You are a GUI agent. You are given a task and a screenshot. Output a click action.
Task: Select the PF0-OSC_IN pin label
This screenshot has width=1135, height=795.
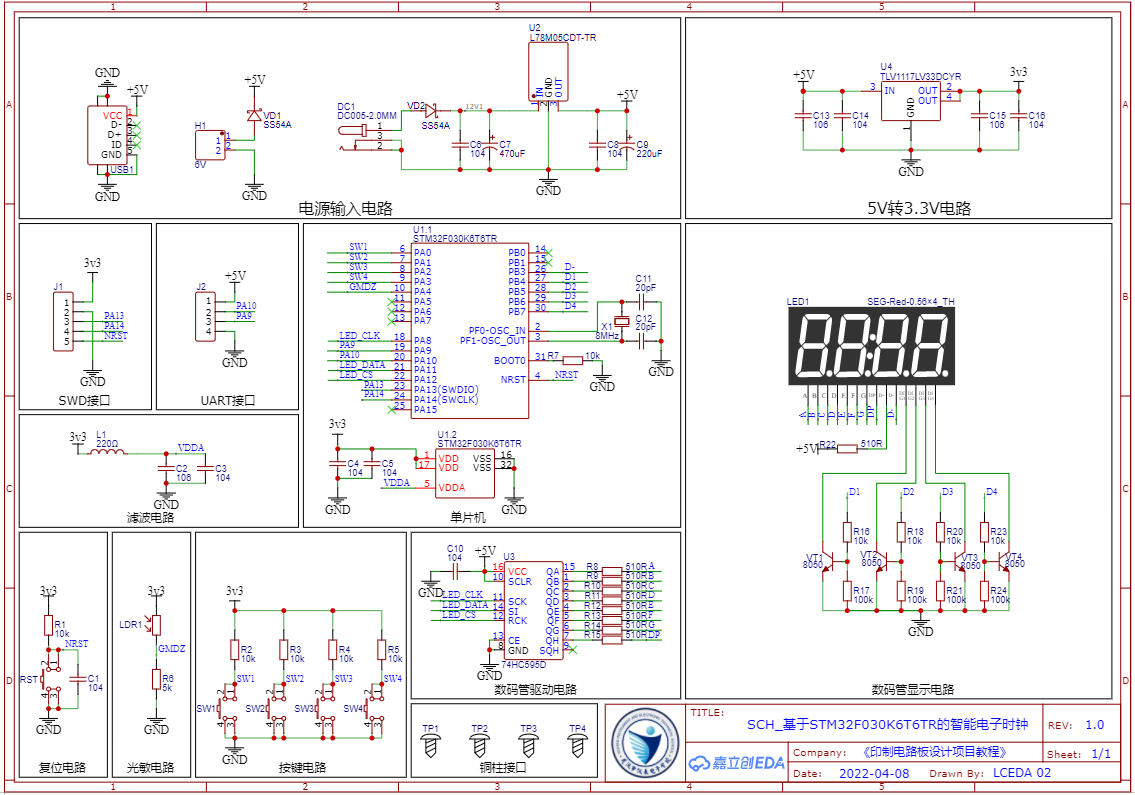497,331
